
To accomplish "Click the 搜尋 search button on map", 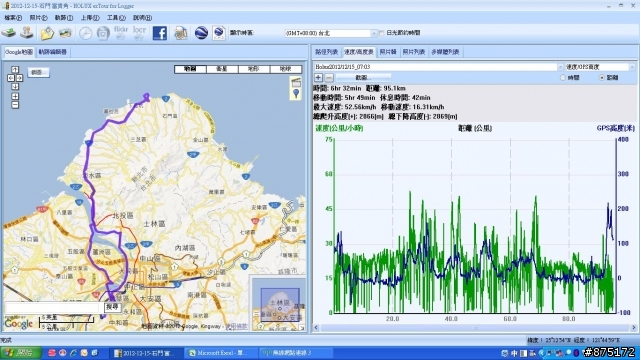I will pyautogui.click(x=112, y=307).
